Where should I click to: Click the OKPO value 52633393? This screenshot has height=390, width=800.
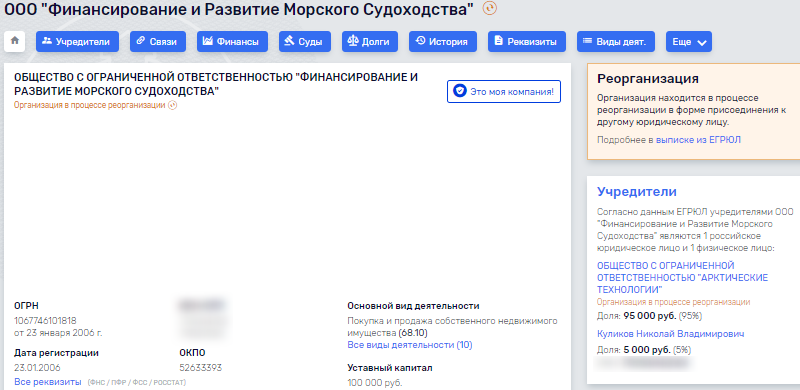tap(201, 368)
